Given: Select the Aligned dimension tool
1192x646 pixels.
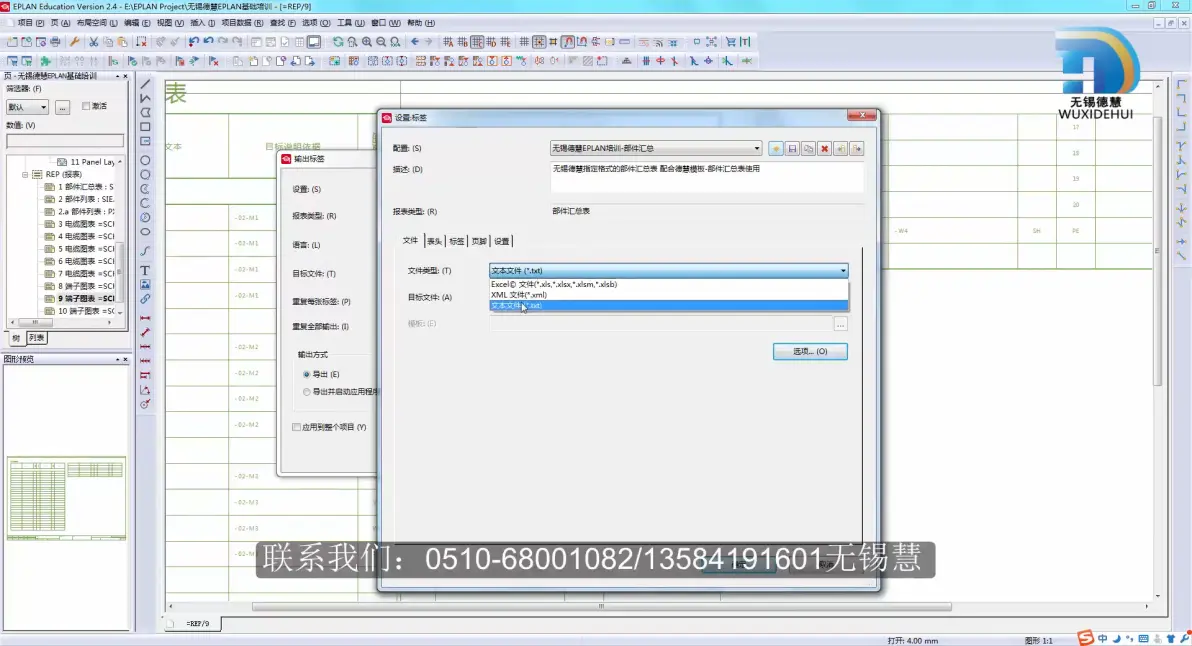Looking at the screenshot, I should click(145, 332).
